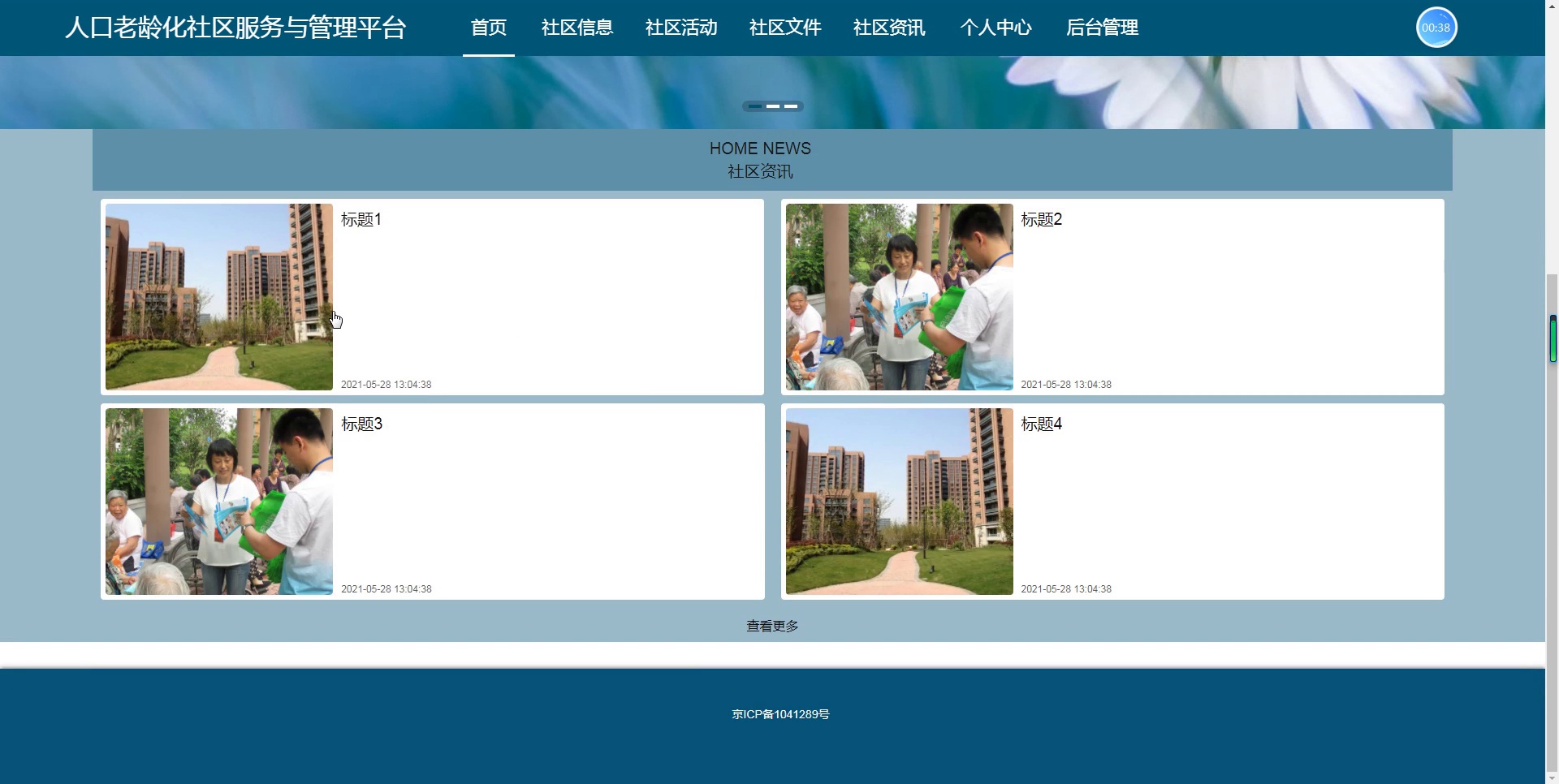Click the 2021-05-28 13:04:38 date under 标题1
The width and height of the screenshot is (1559, 784).
tap(387, 385)
